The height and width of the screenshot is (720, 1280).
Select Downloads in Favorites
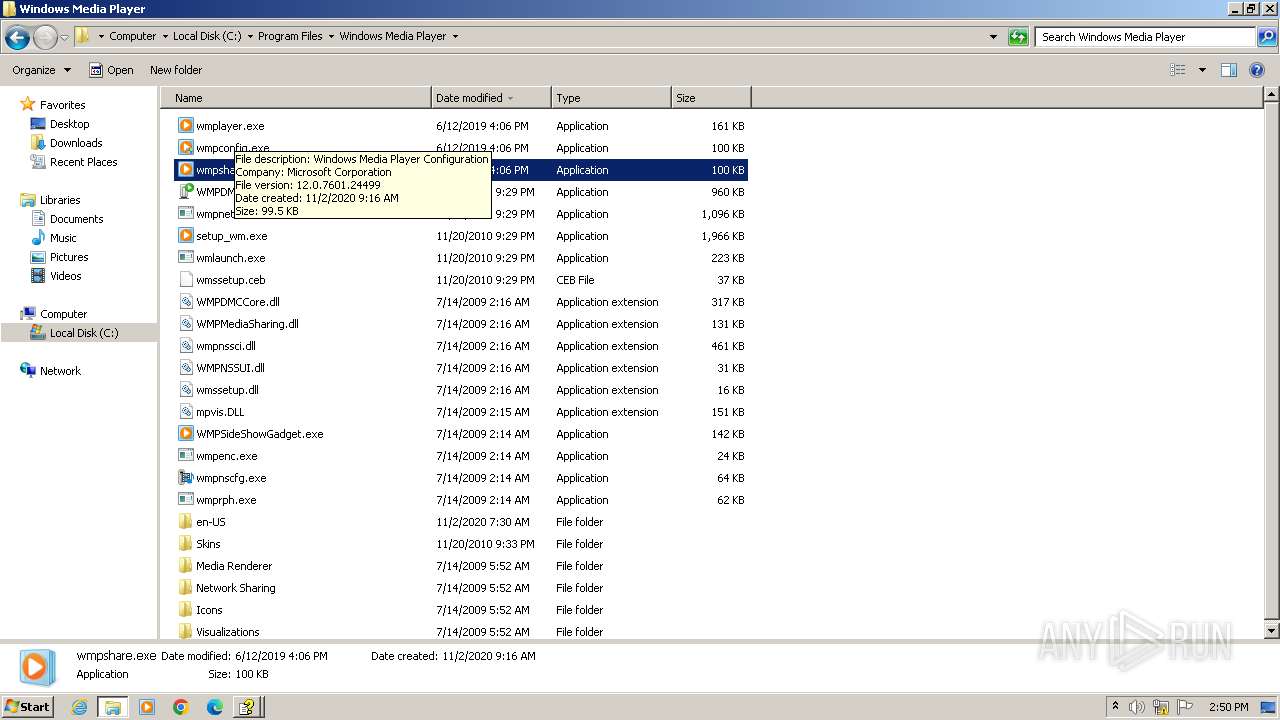[x=76, y=143]
